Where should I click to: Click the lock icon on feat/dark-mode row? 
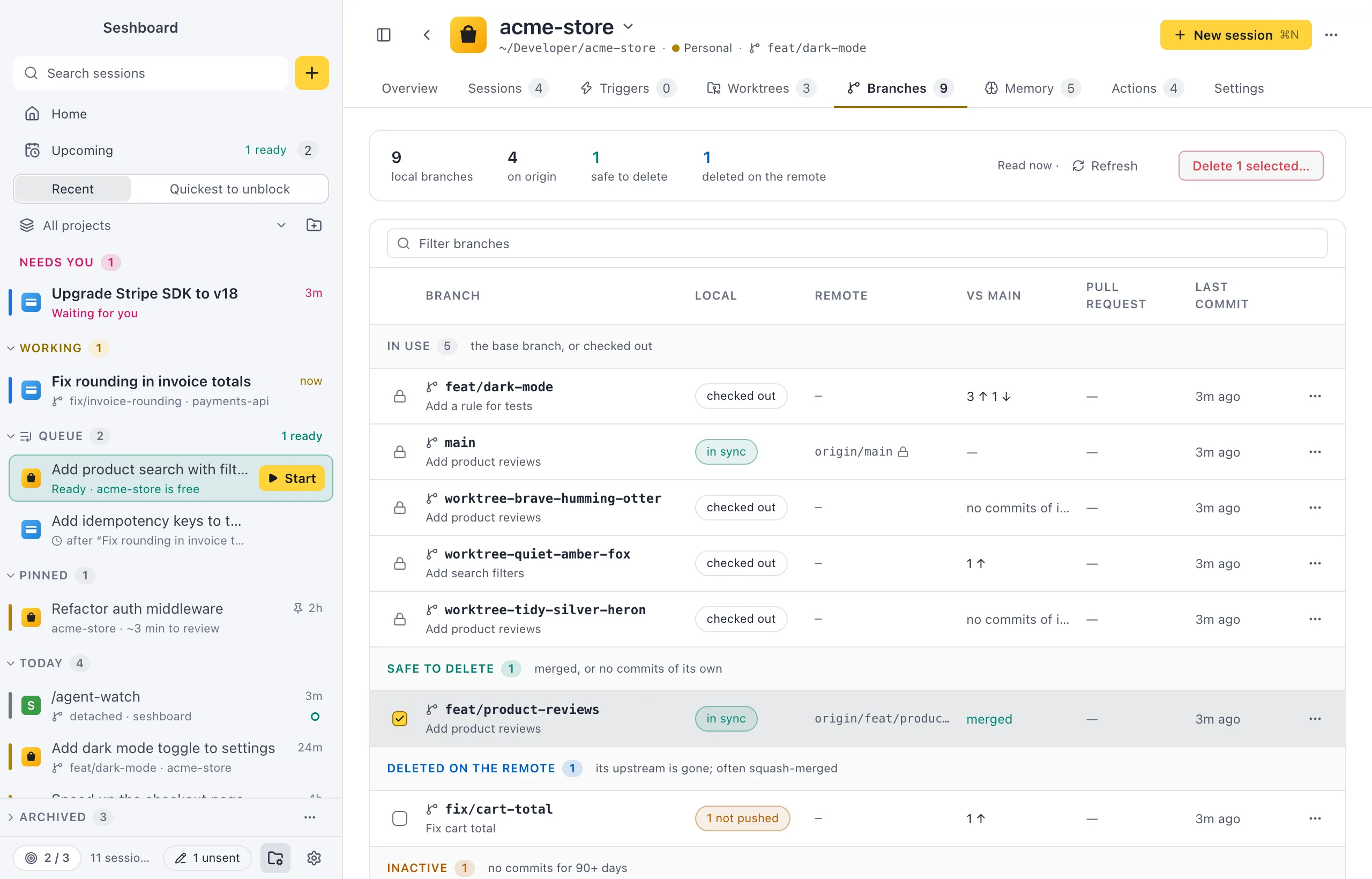point(399,396)
